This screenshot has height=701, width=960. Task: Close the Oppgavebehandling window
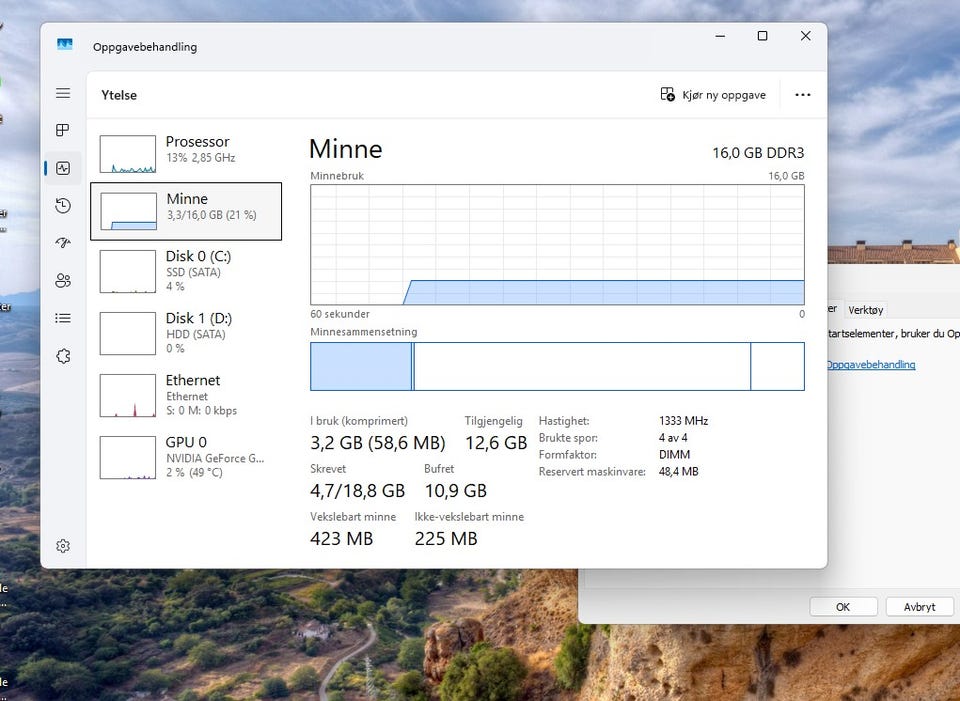click(x=806, y=36)
